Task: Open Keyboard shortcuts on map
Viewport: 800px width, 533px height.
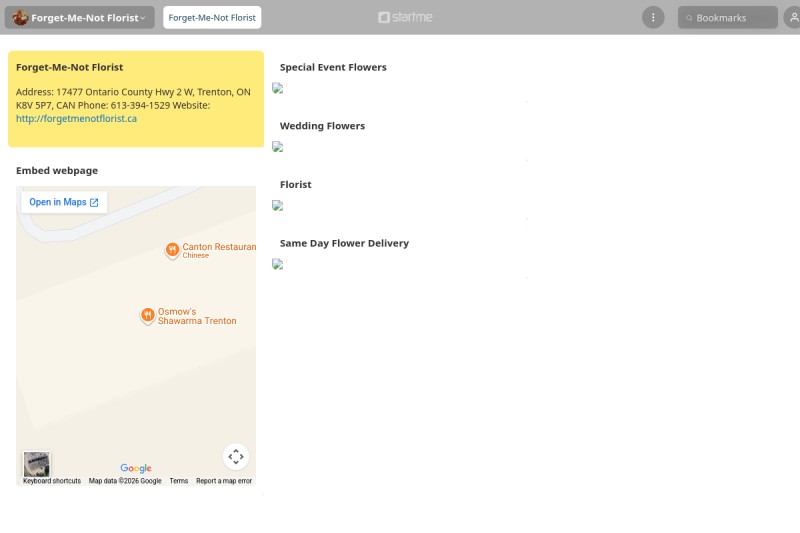Action: [52, 481]
